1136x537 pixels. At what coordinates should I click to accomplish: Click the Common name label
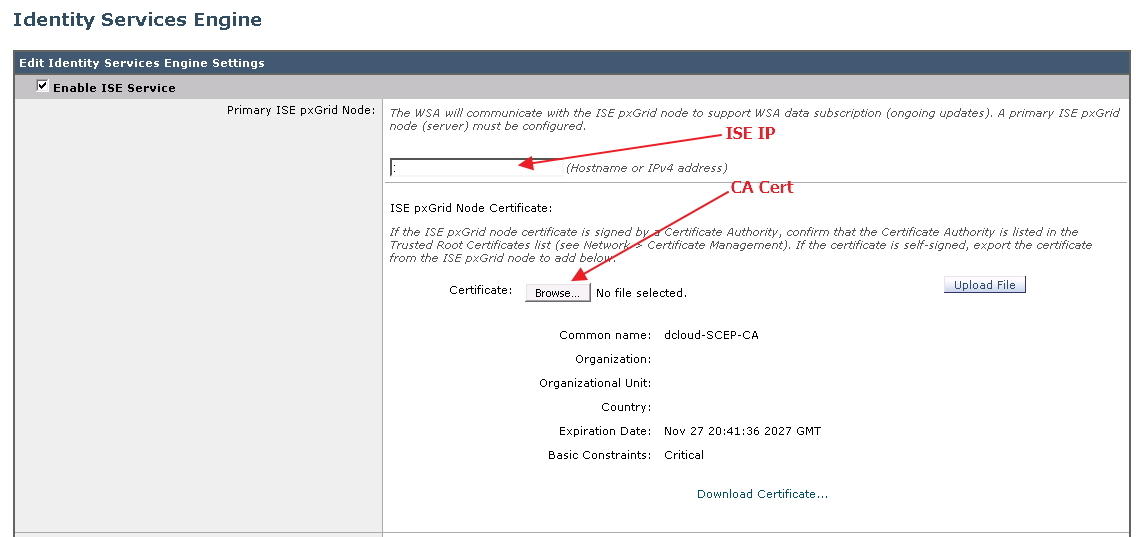(x=605, y=335)
